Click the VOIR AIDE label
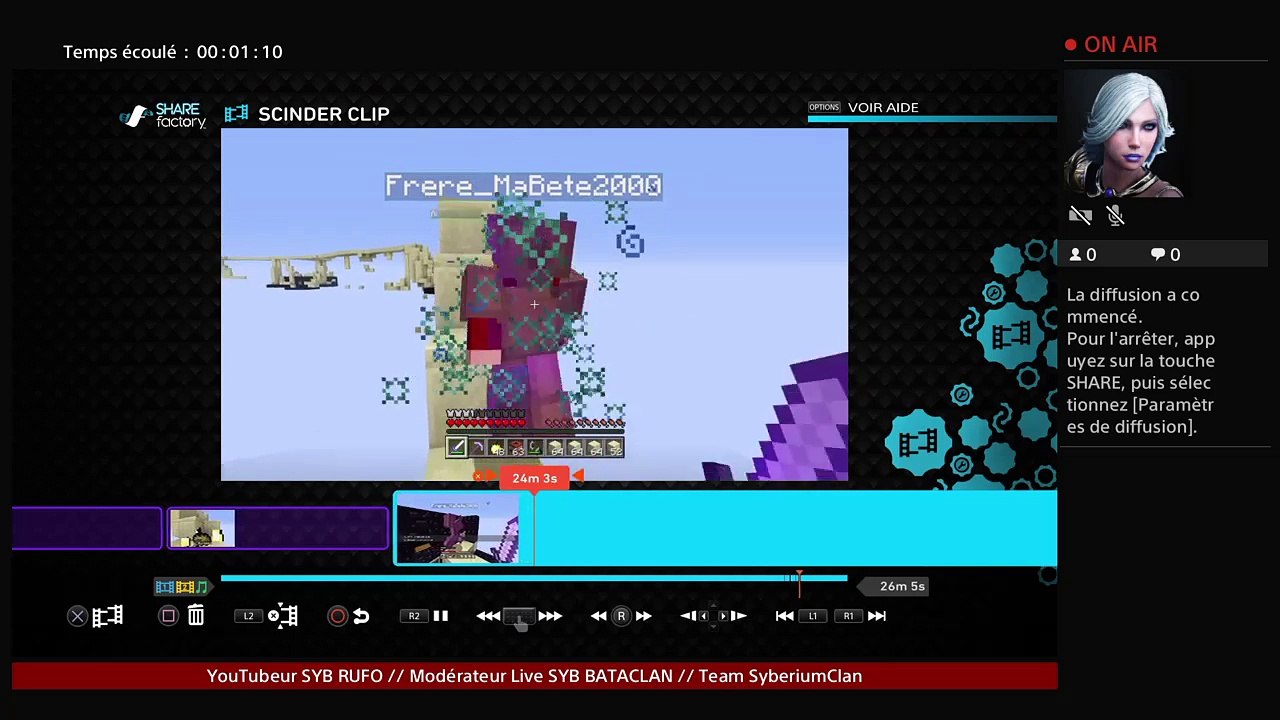1280x720 pixels. pos(883,107)
